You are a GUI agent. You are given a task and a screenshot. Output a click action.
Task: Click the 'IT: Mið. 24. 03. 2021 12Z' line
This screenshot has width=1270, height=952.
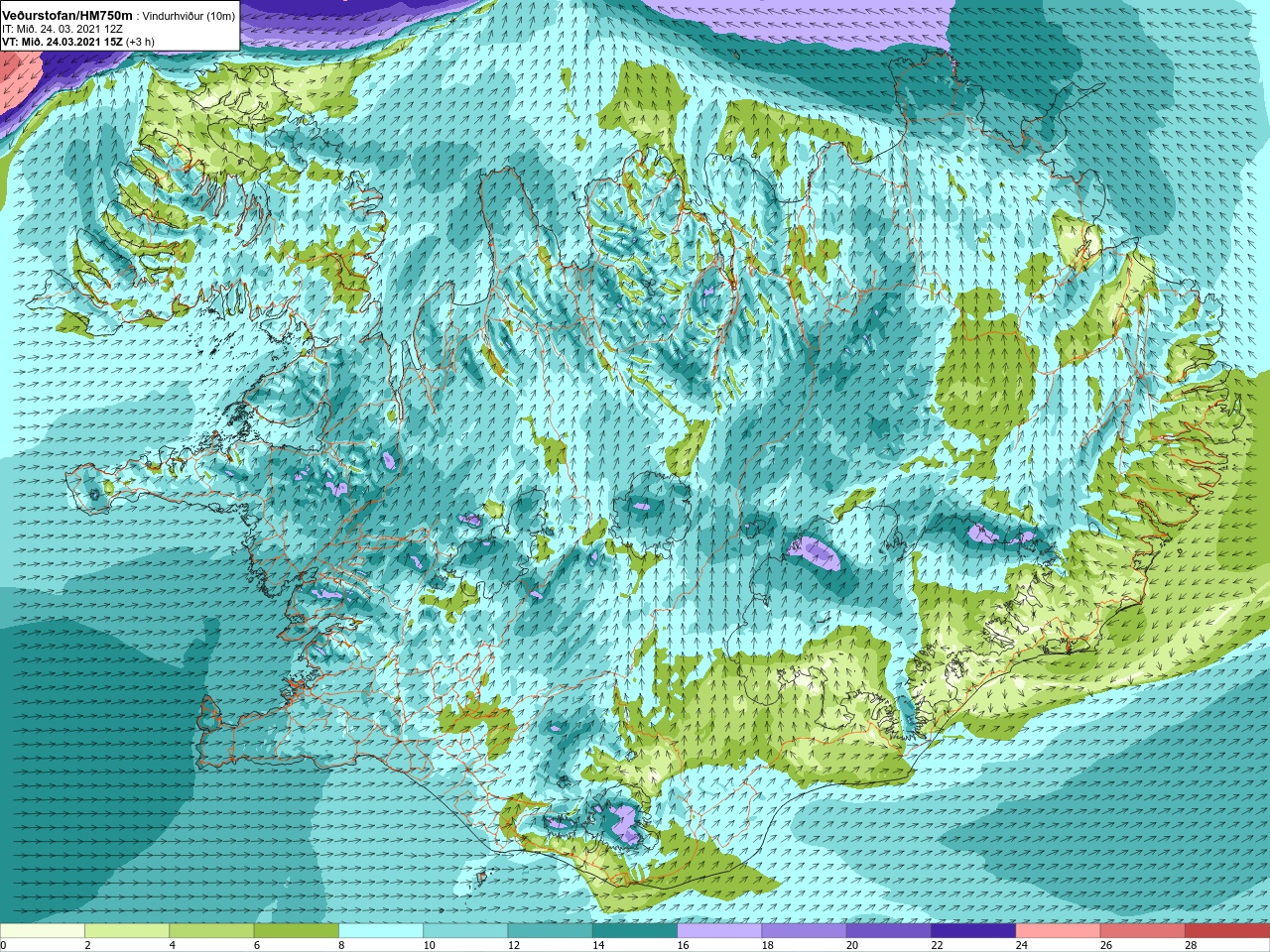[x=63, y=29]
